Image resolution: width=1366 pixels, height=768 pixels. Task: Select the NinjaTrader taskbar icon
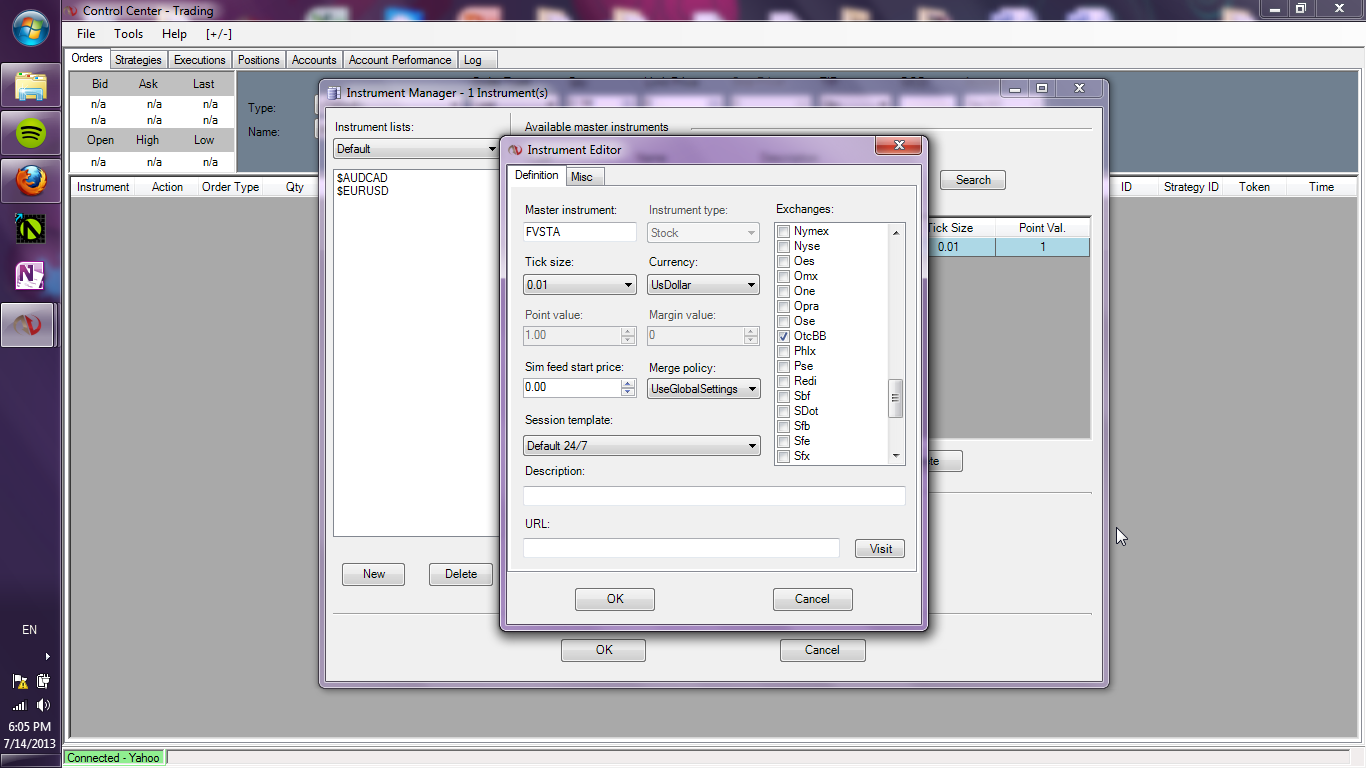[27, 325]
